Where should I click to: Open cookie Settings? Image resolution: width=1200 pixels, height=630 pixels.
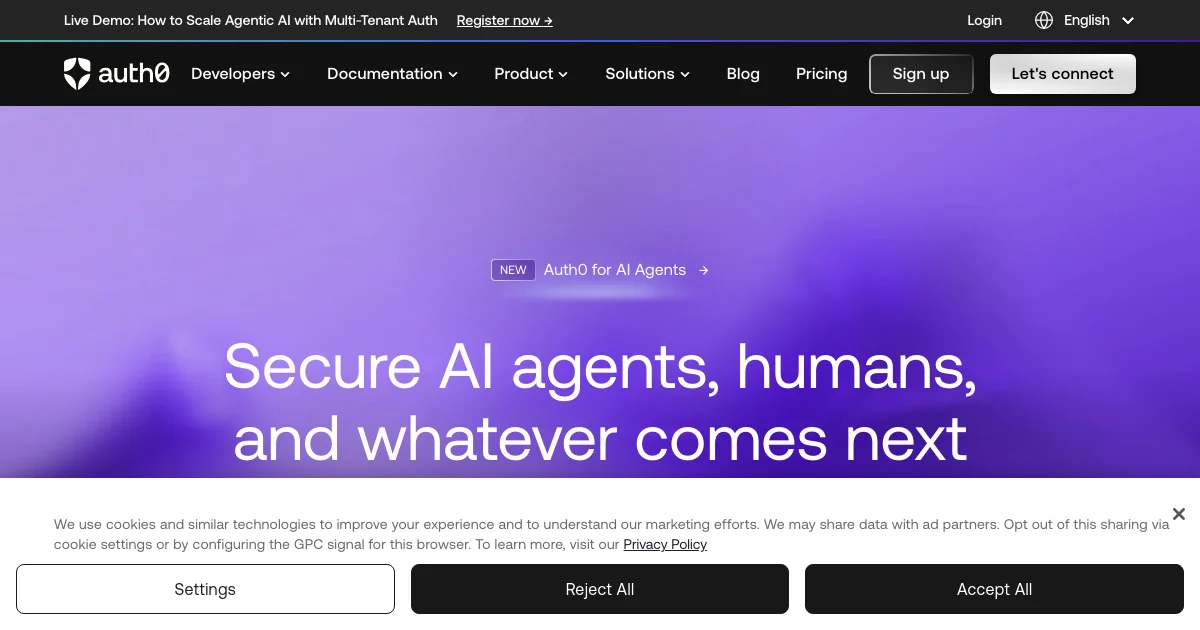tap(205, 589)
